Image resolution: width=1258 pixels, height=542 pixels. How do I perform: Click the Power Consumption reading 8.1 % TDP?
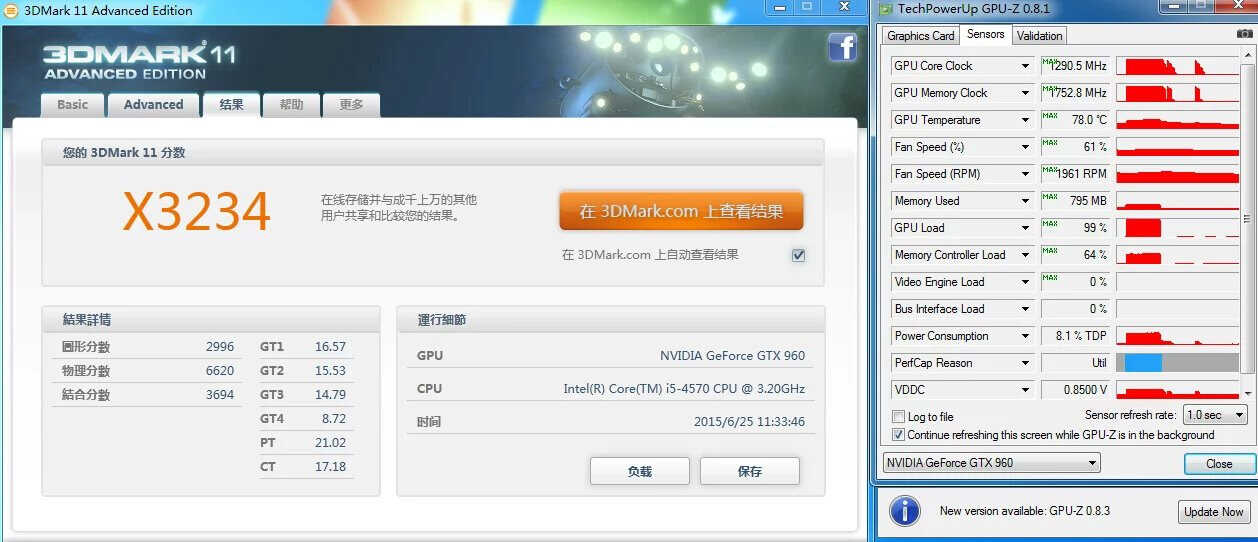1081,336
